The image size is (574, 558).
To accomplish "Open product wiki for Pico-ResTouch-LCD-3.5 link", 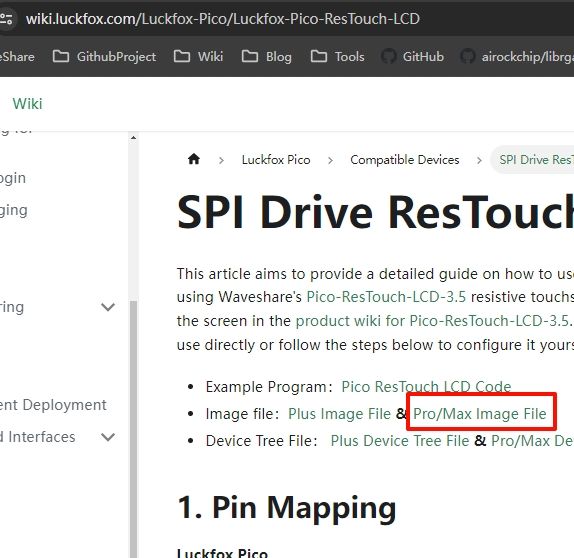I will 433,321.
